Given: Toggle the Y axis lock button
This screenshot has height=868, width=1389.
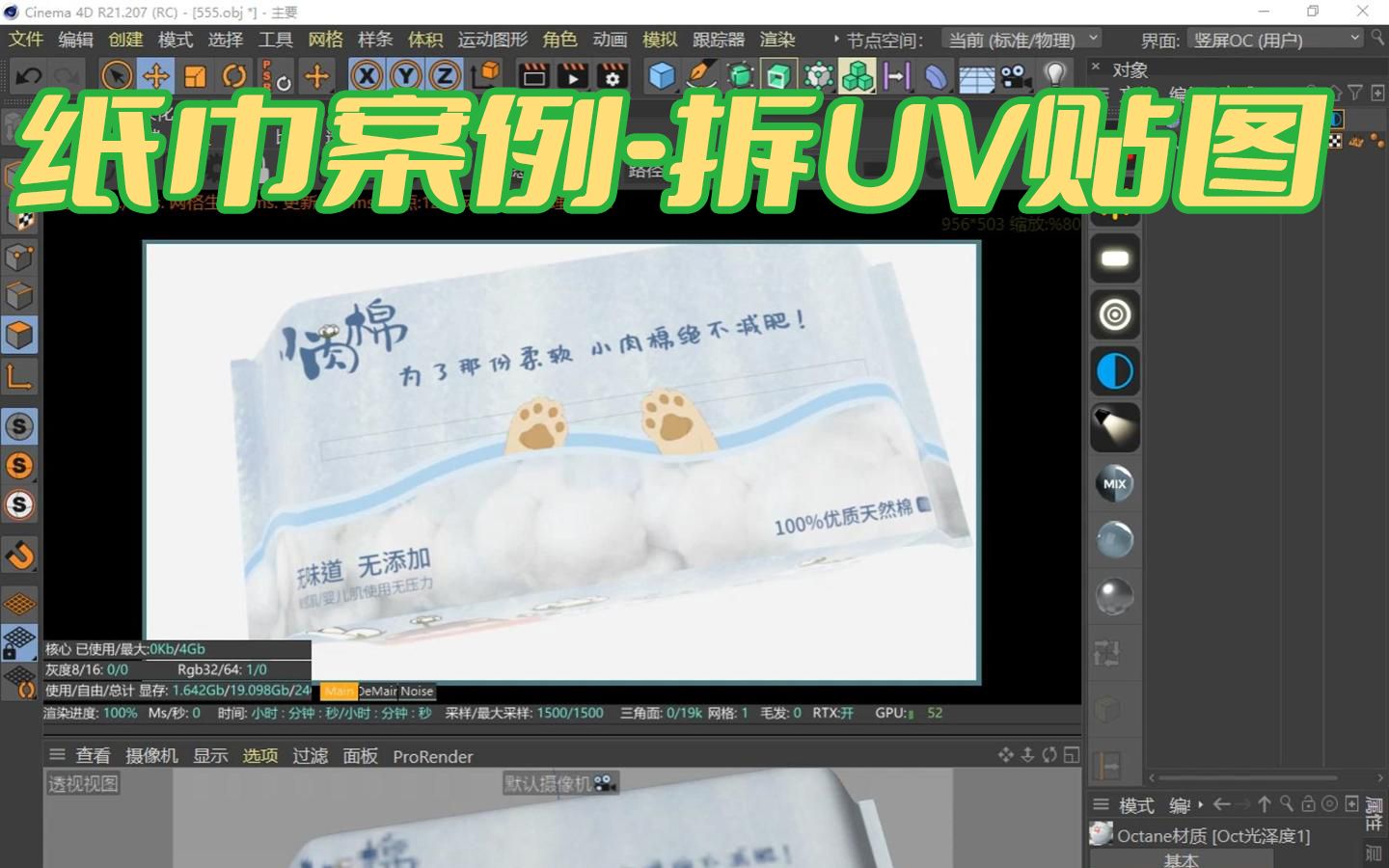Looking at the screenshot, I should tap(403, 74).
